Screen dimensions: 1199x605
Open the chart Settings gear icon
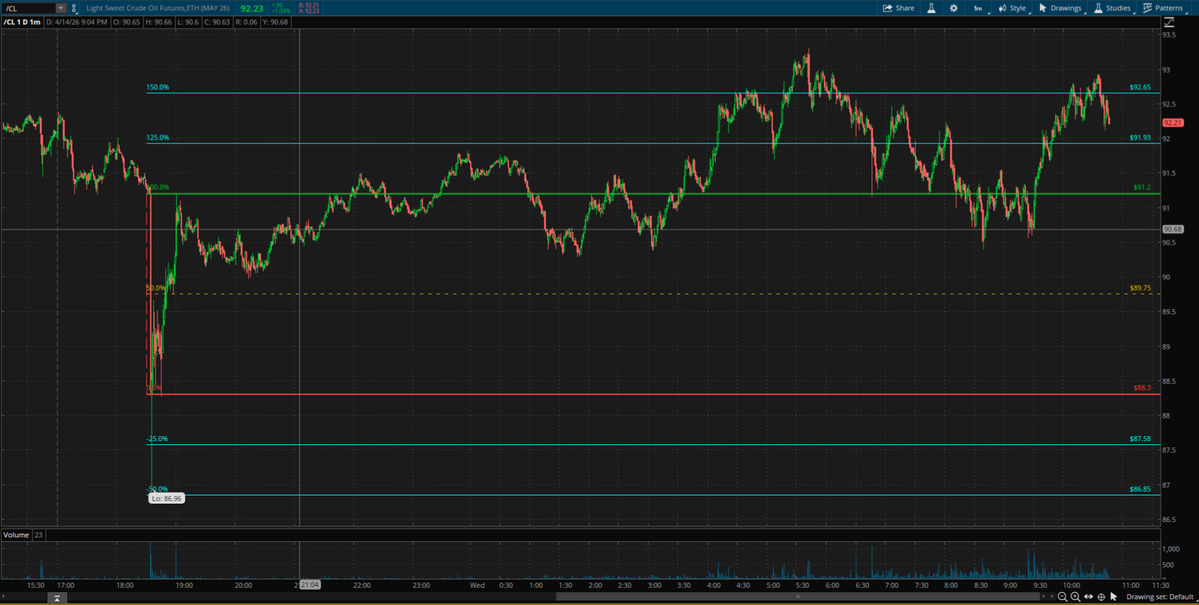click(x=953, y=7)
